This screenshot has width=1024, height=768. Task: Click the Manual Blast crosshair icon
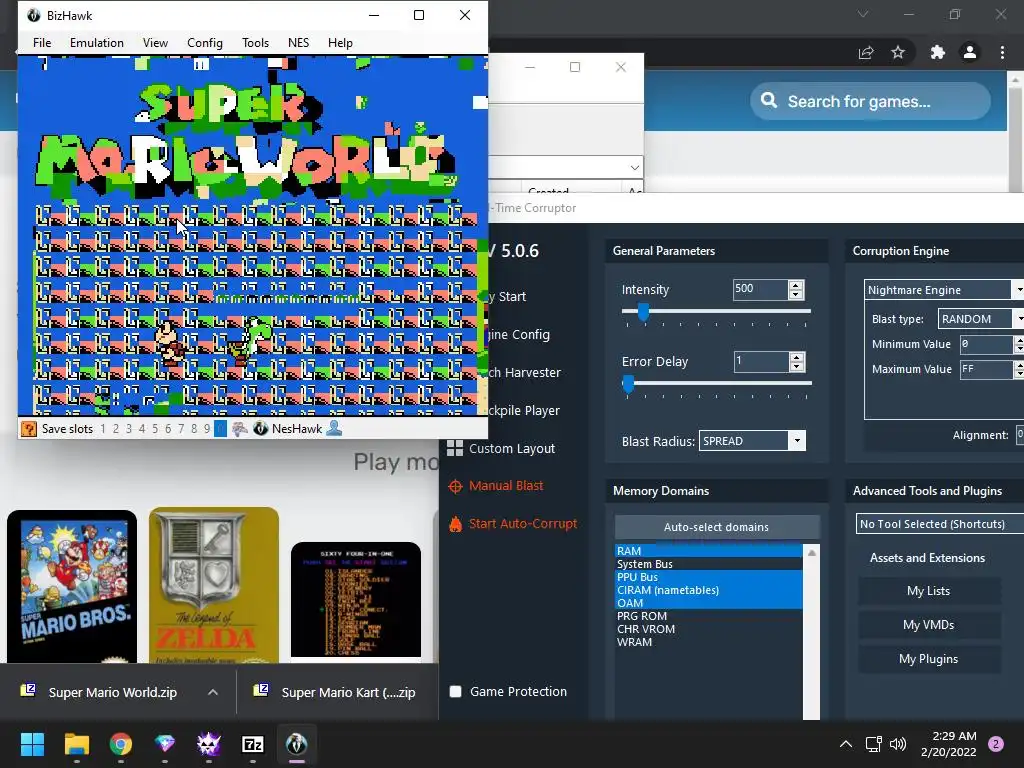tap(455, 486)
